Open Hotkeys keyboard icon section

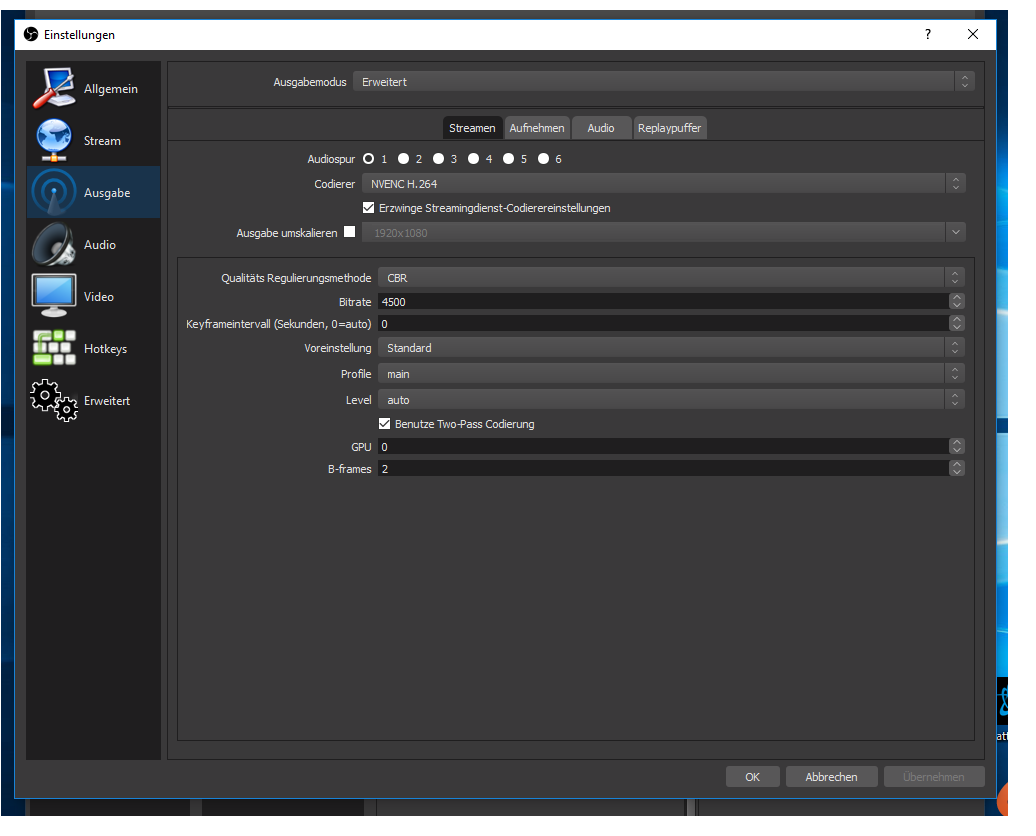(x=54, y=348)
